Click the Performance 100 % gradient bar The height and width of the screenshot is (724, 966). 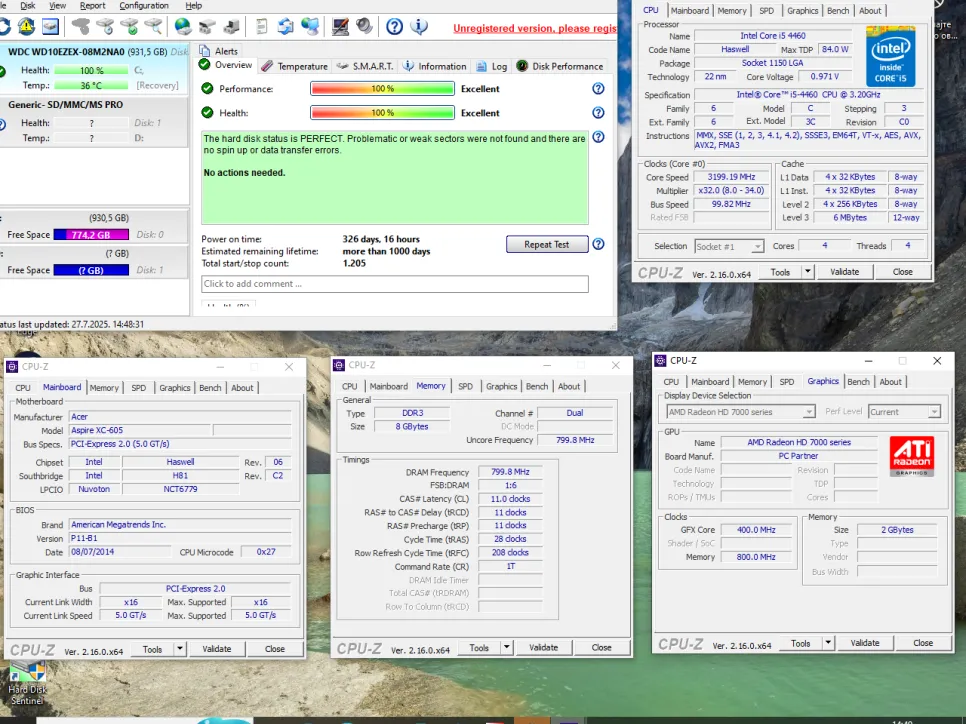pyautogui.click(x=383, y=89)
